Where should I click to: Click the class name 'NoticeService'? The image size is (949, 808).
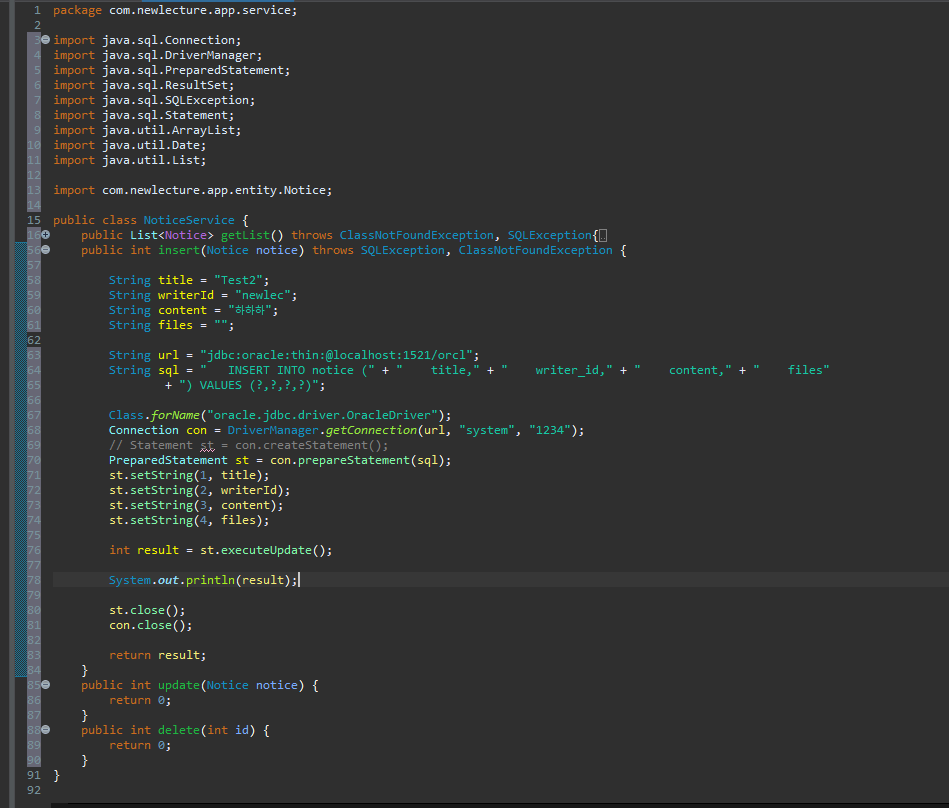click(189, 220)
